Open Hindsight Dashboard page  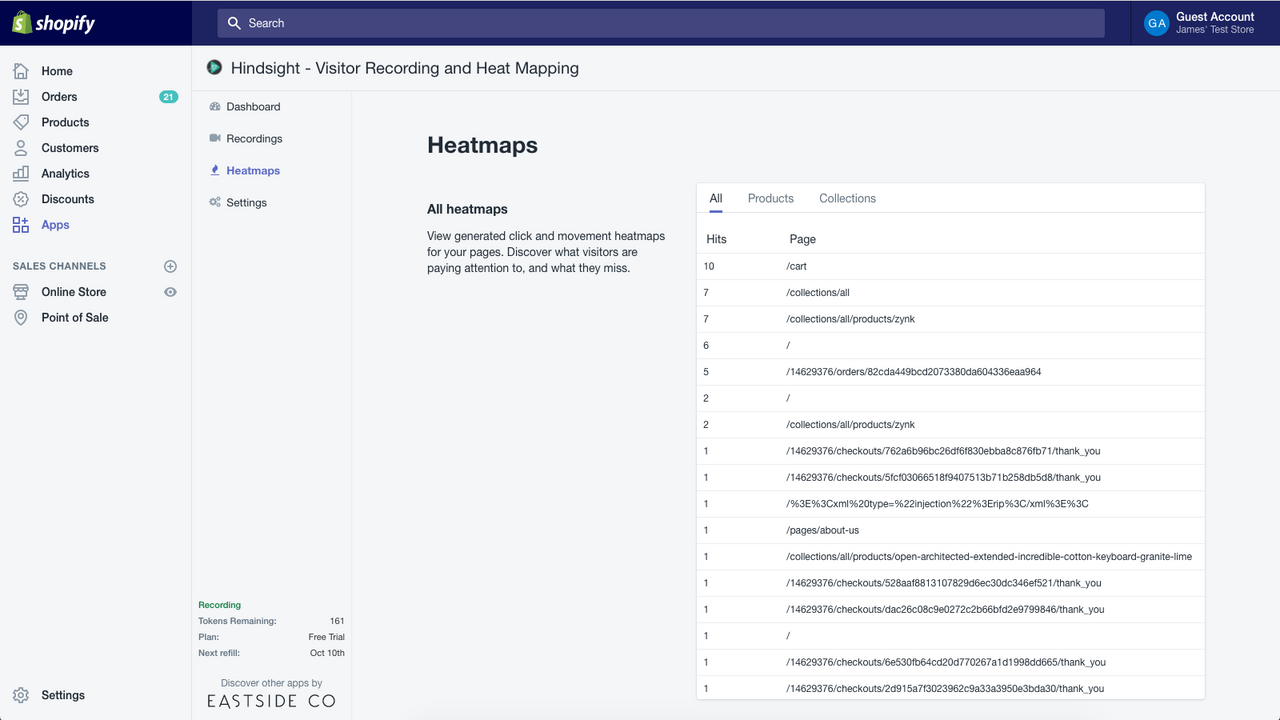coord(253,106)
